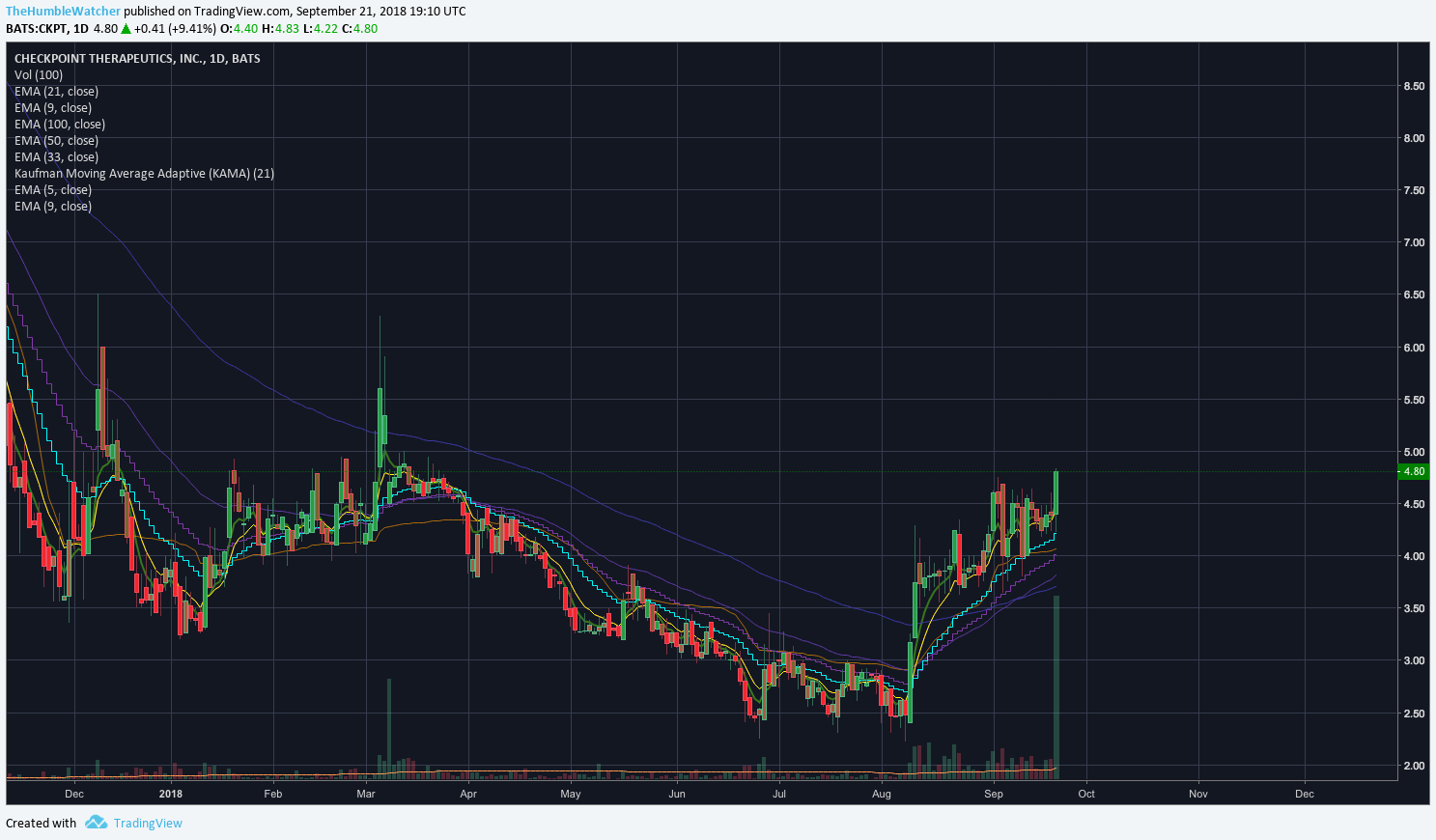
Task: Click the 3.50 price axis label
Action: point(1414,608)
